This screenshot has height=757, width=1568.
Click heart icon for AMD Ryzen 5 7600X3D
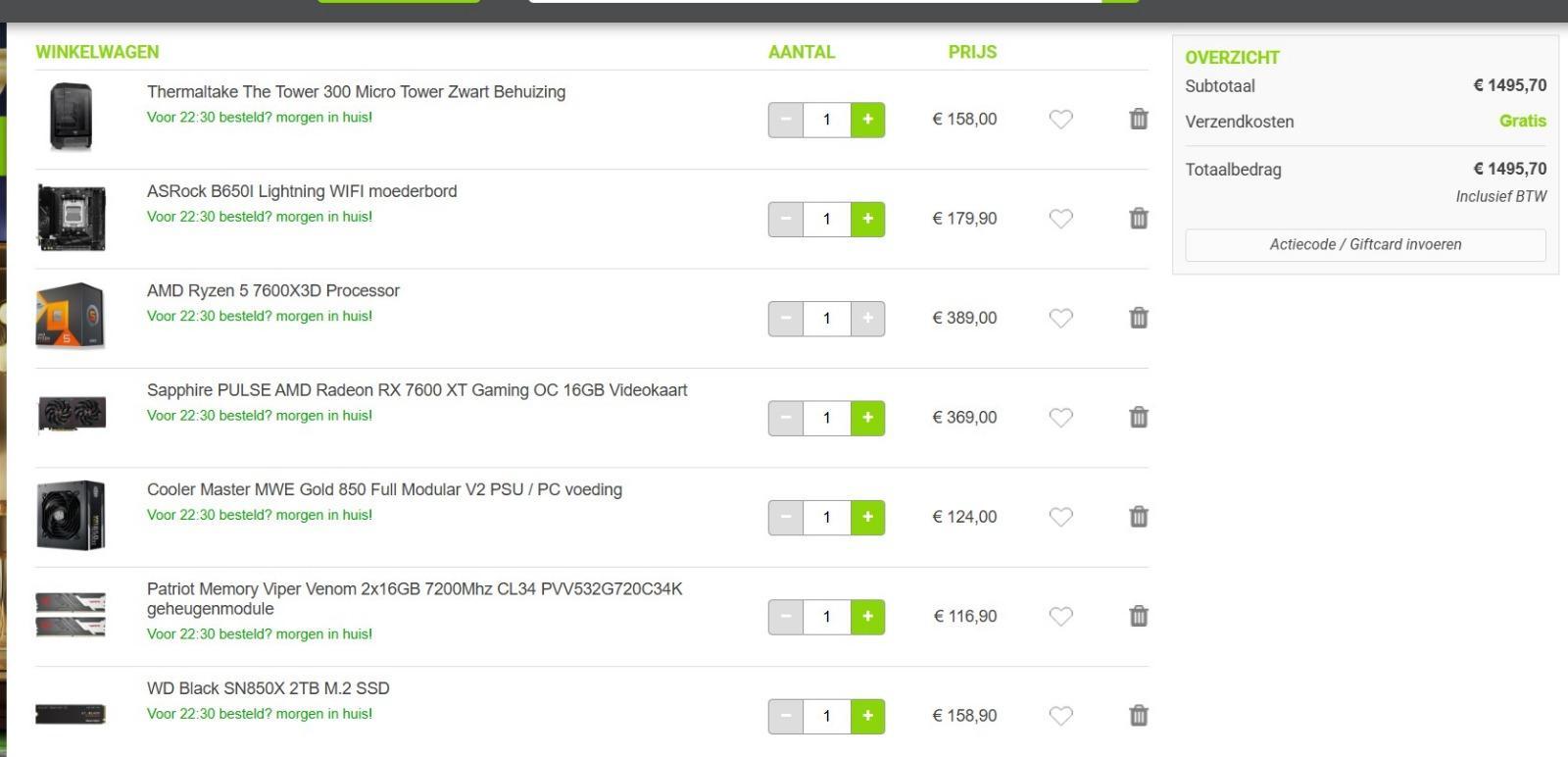(1061, 318)
